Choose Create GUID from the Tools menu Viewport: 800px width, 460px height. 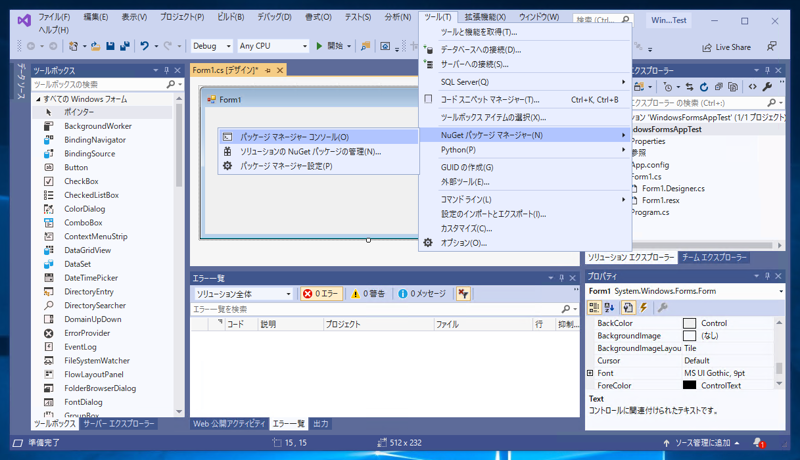coord(524,167)
